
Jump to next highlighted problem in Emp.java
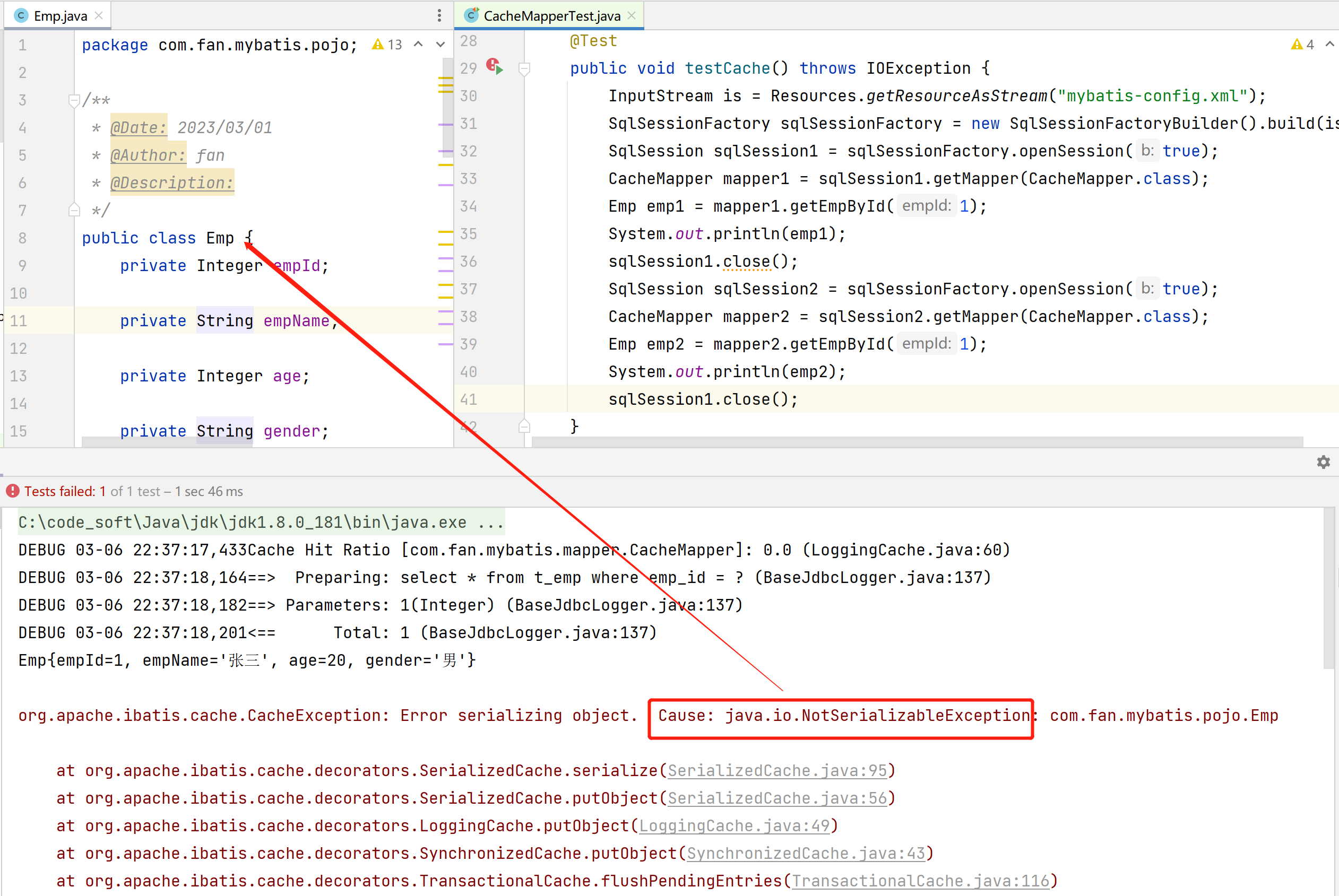point(440,45)
